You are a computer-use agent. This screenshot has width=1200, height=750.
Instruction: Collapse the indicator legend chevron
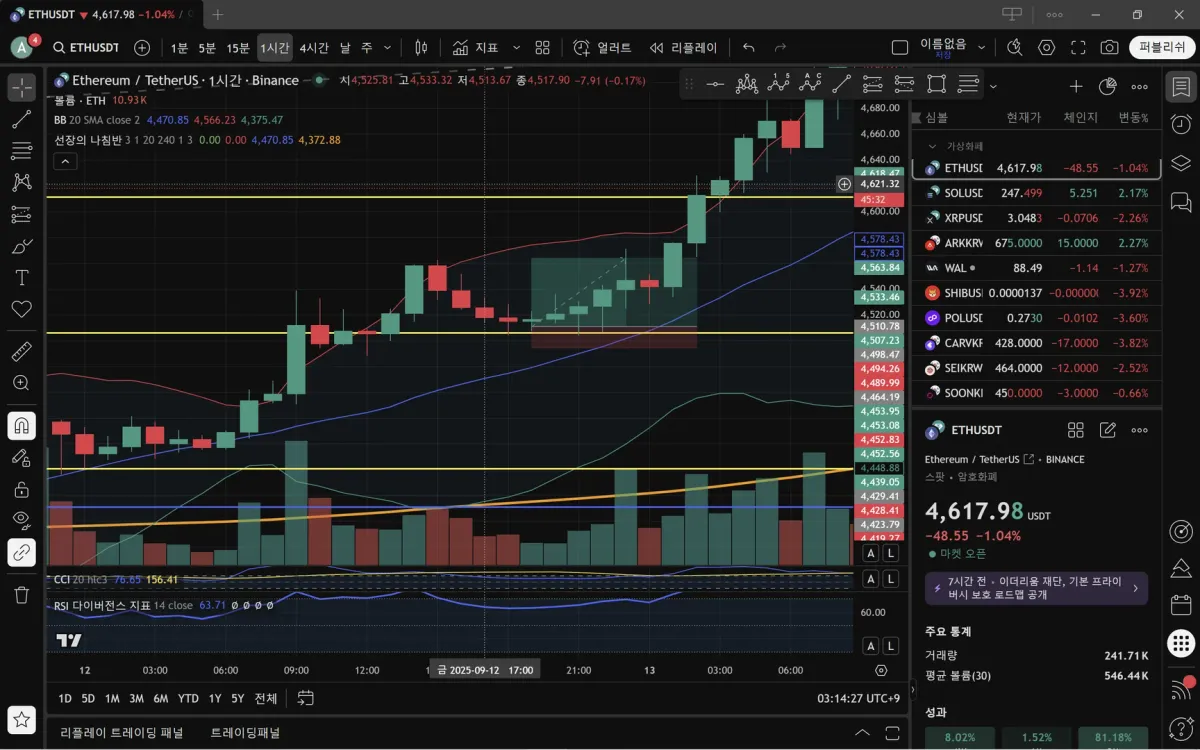[x=64, y=161]
